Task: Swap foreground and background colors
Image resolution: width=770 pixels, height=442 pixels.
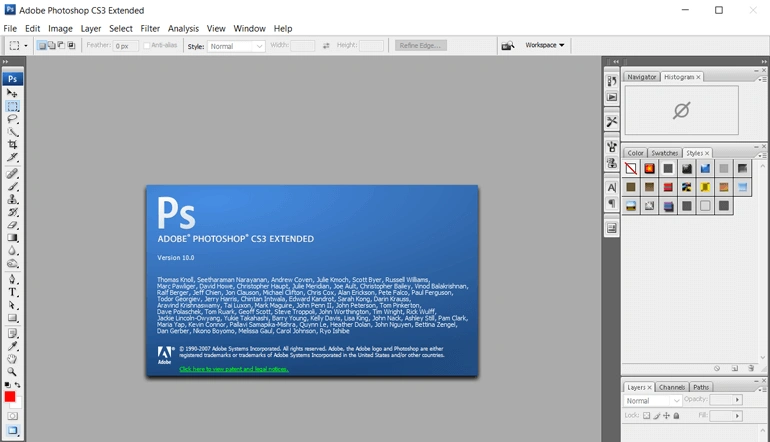Action: (18, 385)
